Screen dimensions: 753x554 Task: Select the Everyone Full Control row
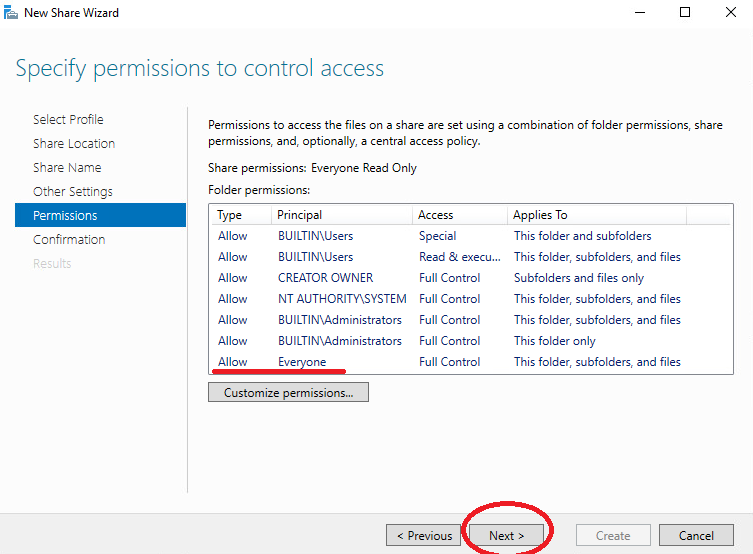(471, 362)
